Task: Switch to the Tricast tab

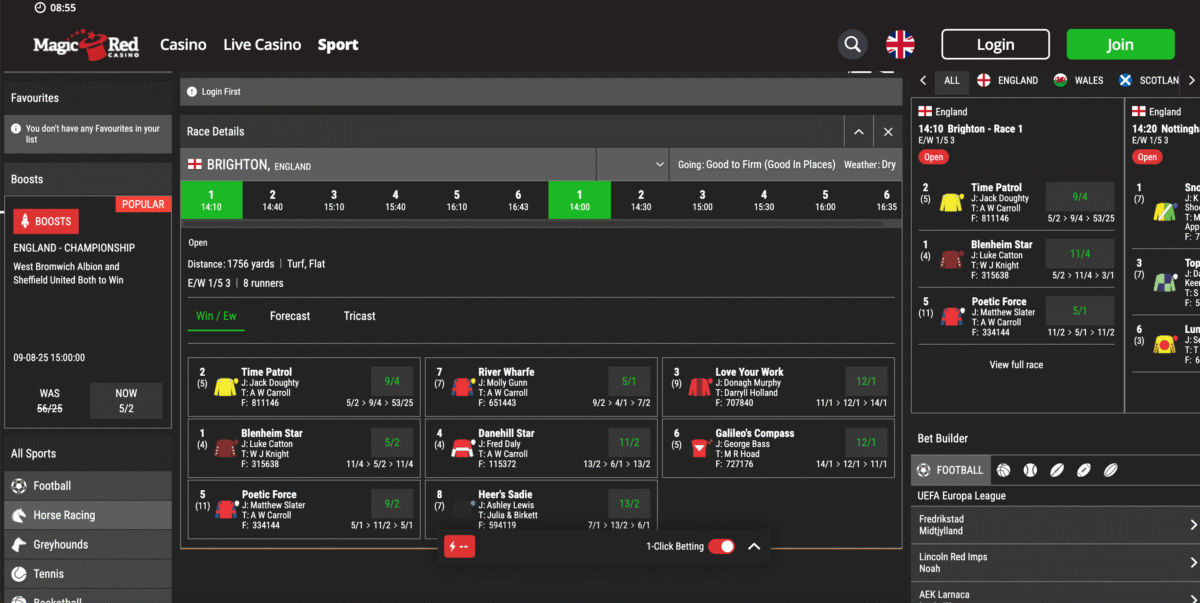Action: tap(359, 316)
